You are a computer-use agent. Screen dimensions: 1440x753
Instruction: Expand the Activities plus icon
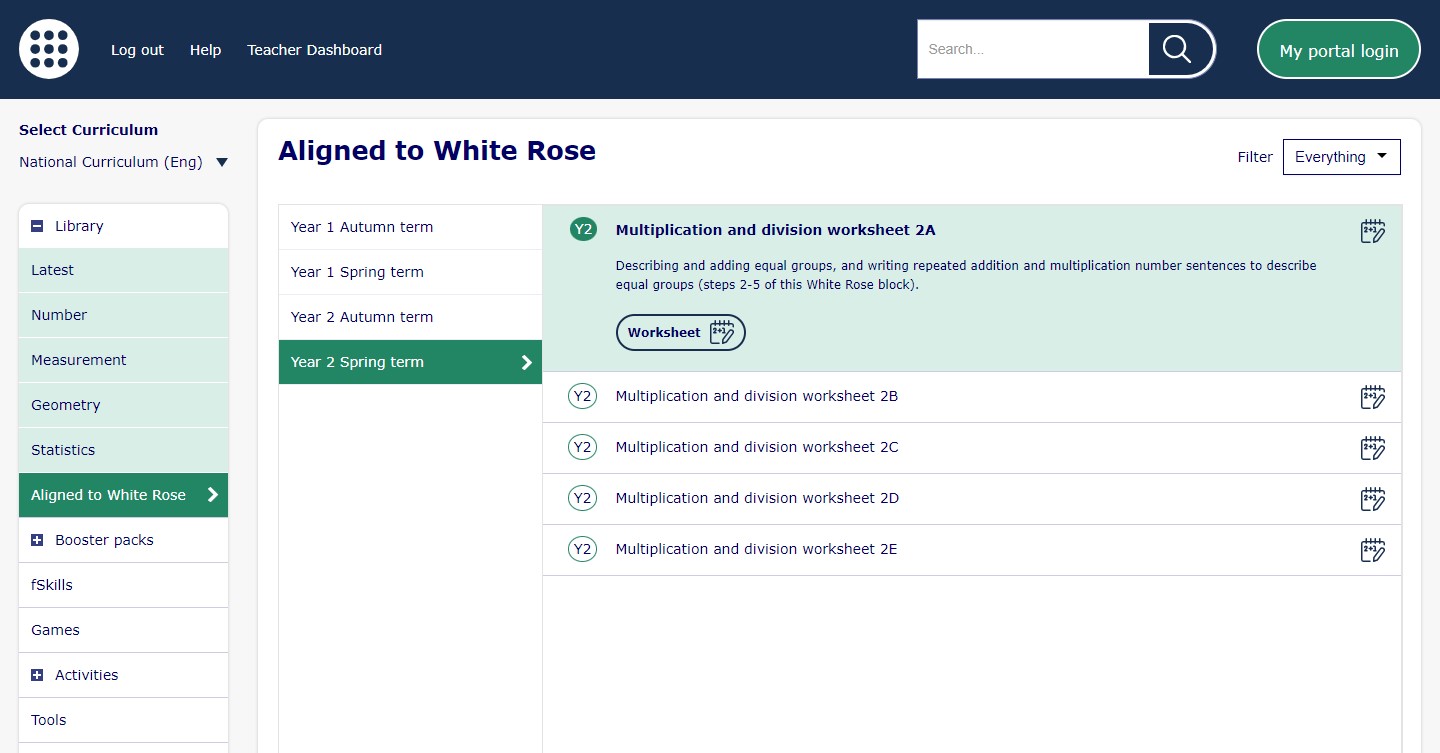(x=37, y=675)
